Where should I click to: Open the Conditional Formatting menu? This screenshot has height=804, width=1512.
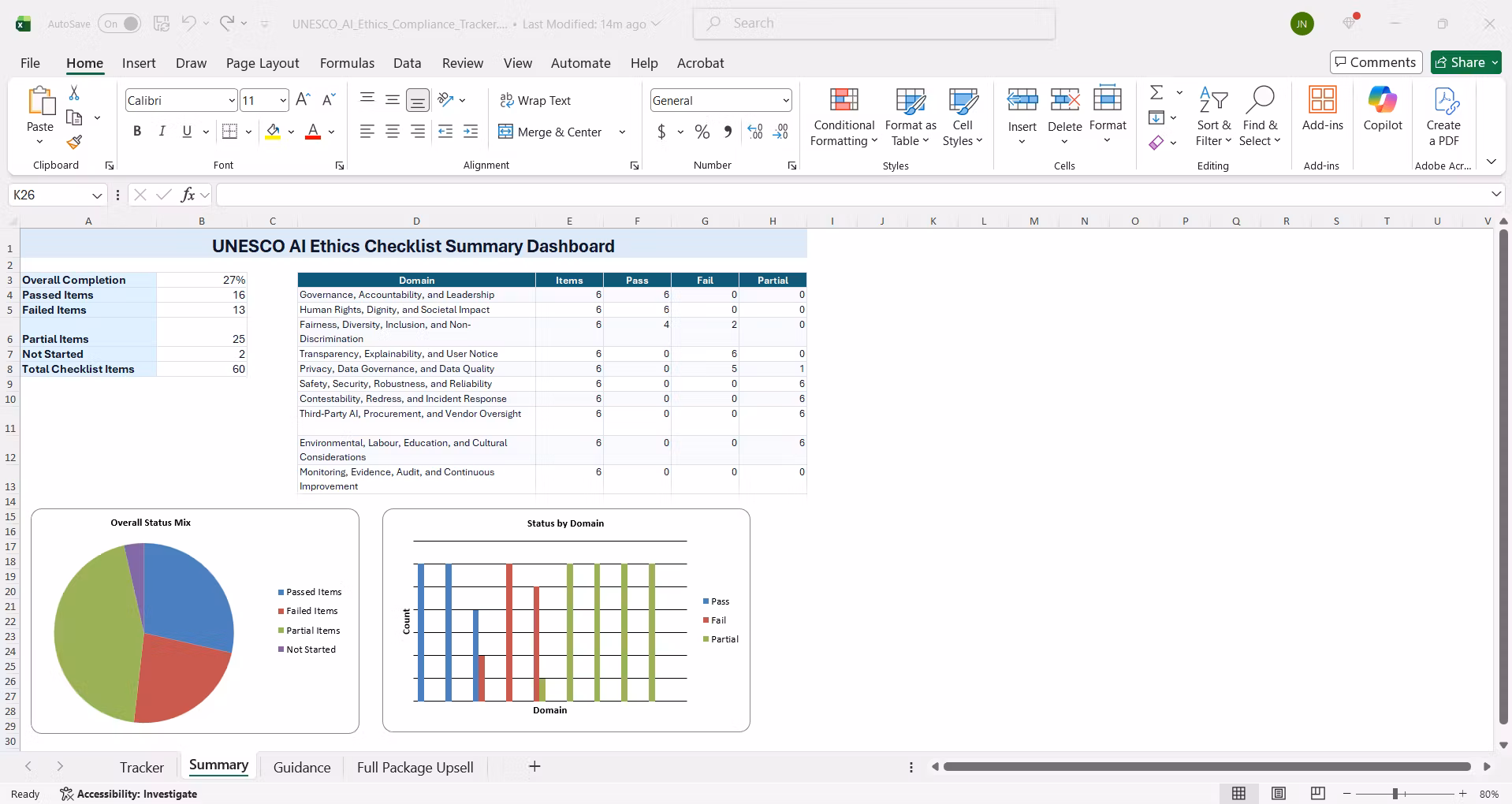coord(844,117)
